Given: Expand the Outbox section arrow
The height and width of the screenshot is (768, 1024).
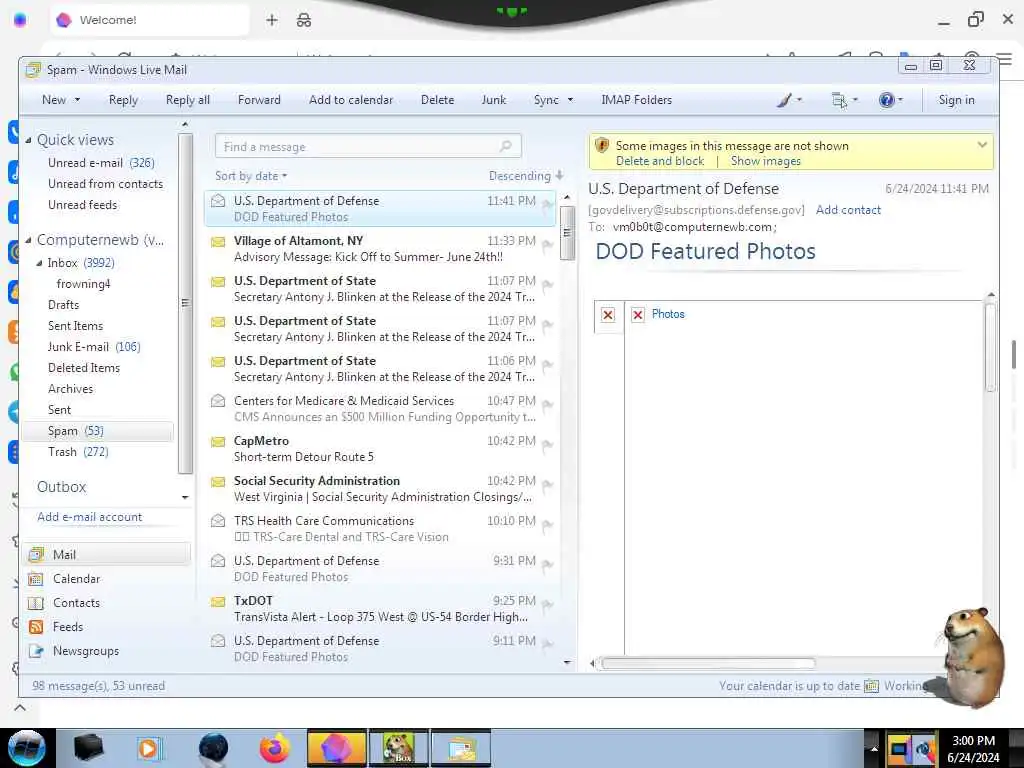Looking at the screenshot, I should pyautogui.click(x=185, y=497).
